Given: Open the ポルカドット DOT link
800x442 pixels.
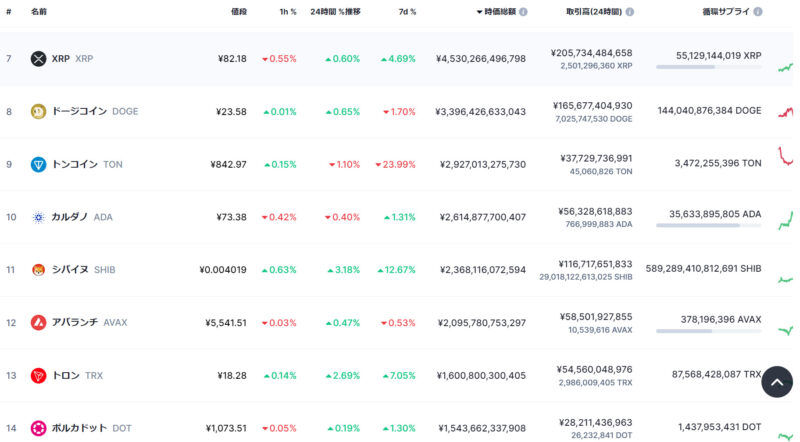Looking at the screenshot, I should (91, 428).
